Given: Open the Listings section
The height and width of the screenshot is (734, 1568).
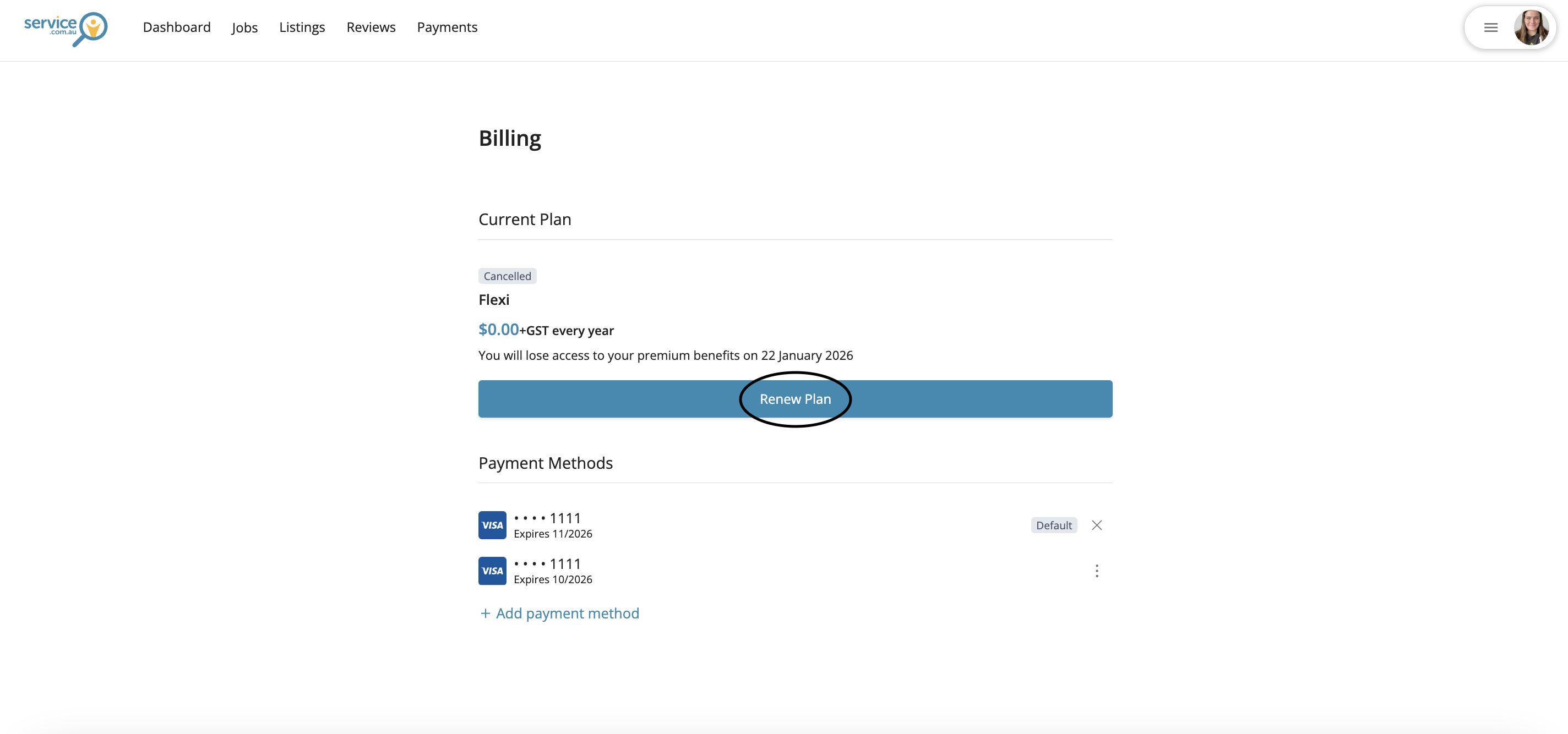Looking at the screenshot, I should pos(302,28).
